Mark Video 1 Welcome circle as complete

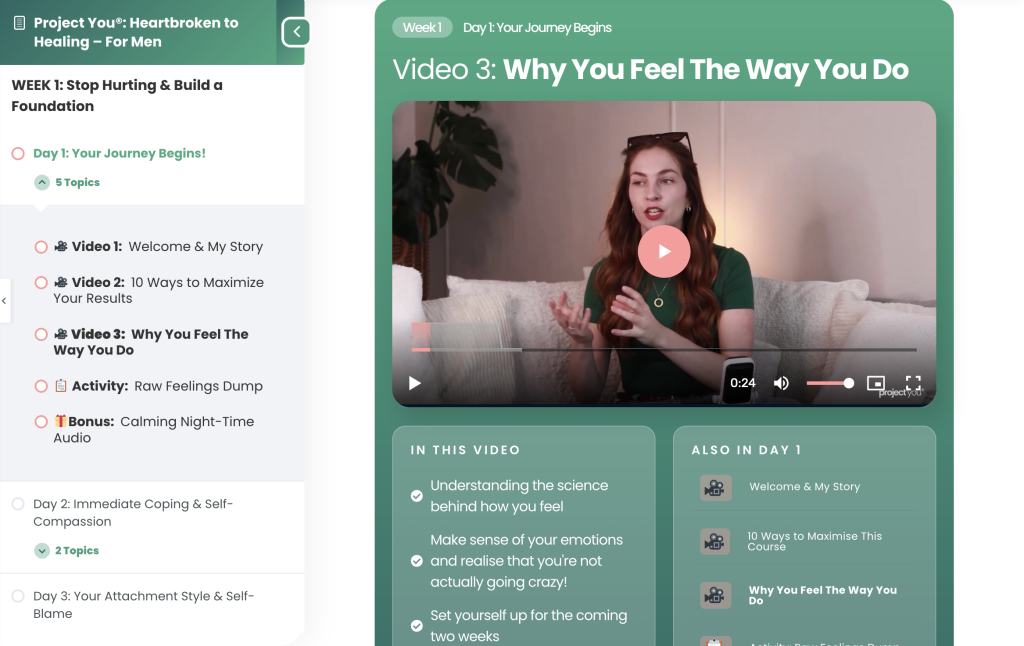point(41,247)
